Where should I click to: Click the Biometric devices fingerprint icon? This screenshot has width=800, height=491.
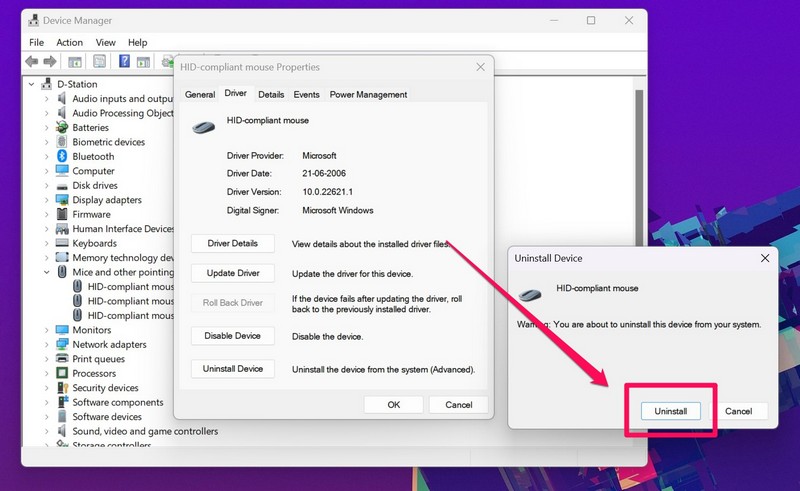[62, 142]
